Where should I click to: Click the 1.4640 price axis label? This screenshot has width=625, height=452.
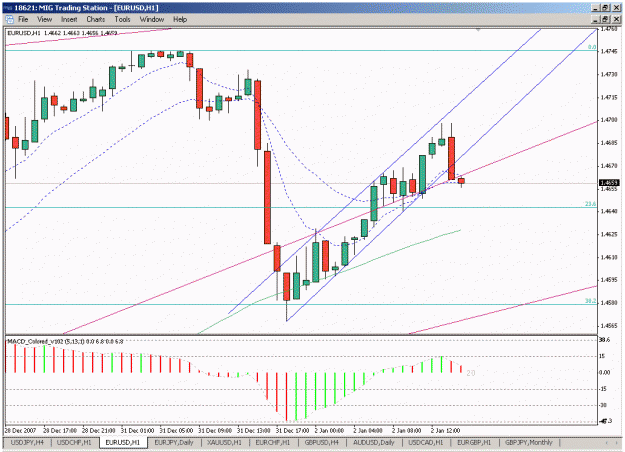point(609,211)
